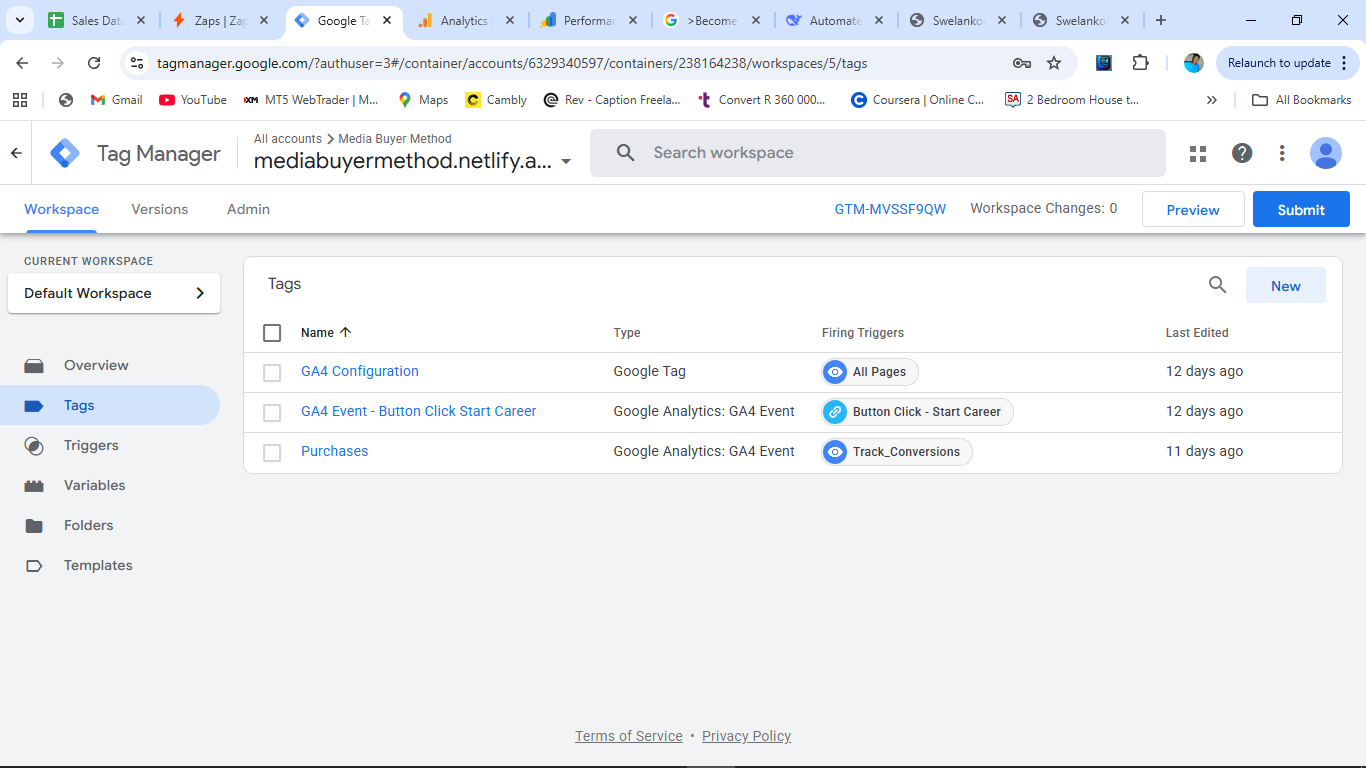Open the password key icon in address bar
This screenshot has width=1366, height=768.
tap(1022, 63)
